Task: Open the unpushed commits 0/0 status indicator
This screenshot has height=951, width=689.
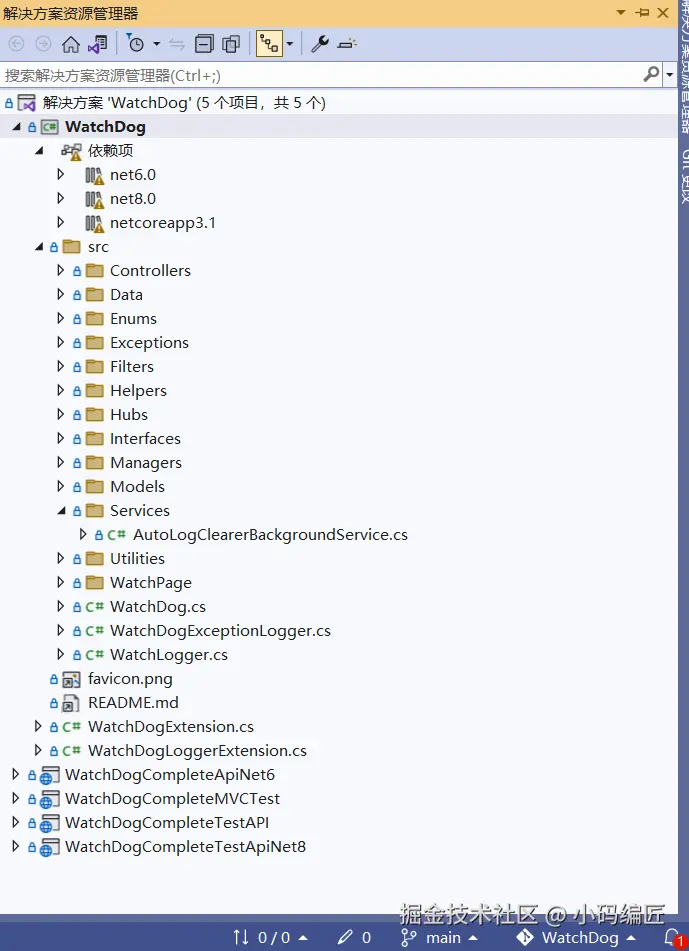Action: pyautogui.click(x=270, y=938)
